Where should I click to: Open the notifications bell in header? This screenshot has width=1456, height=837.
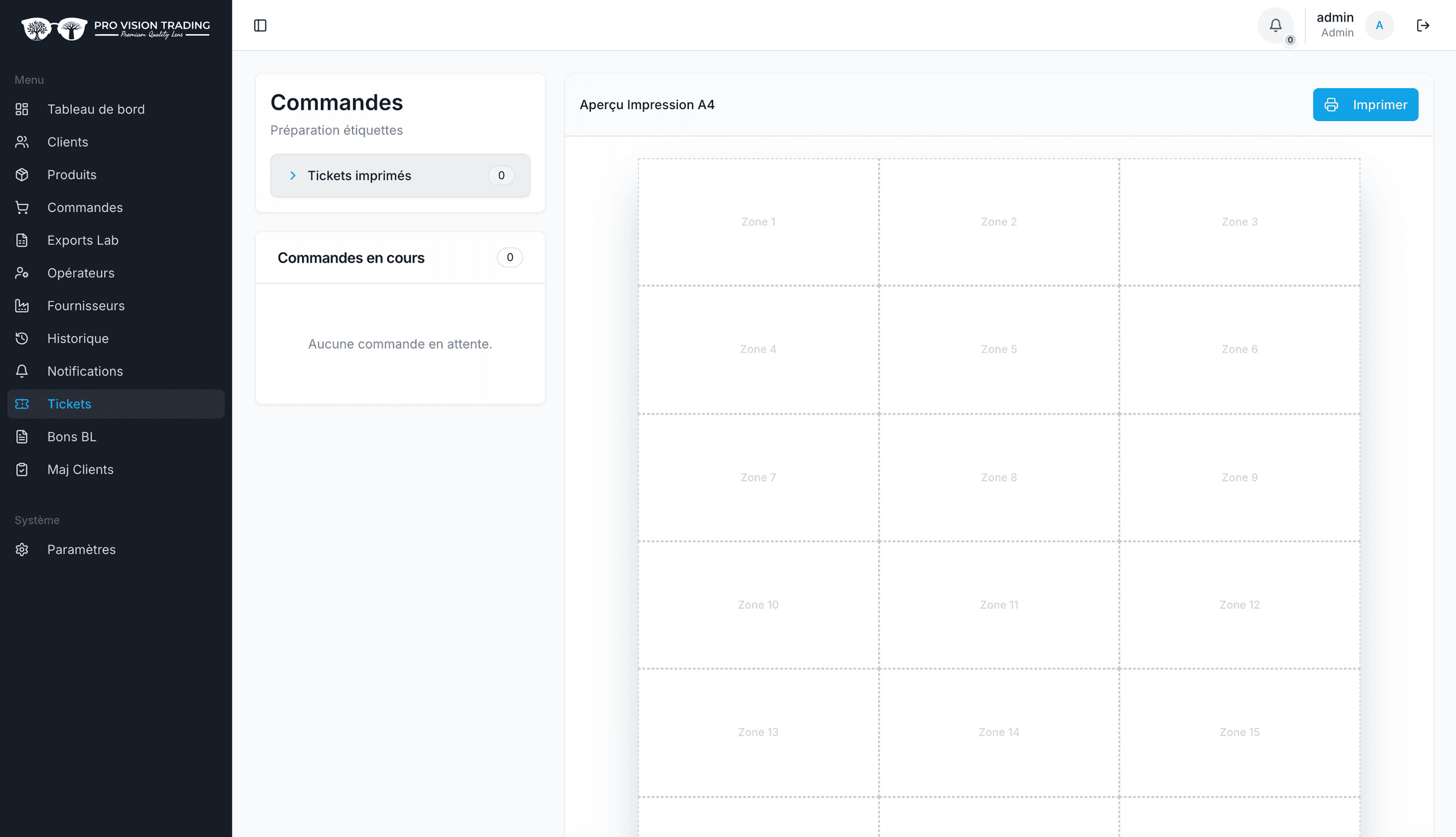click(x=1275, y=25)
